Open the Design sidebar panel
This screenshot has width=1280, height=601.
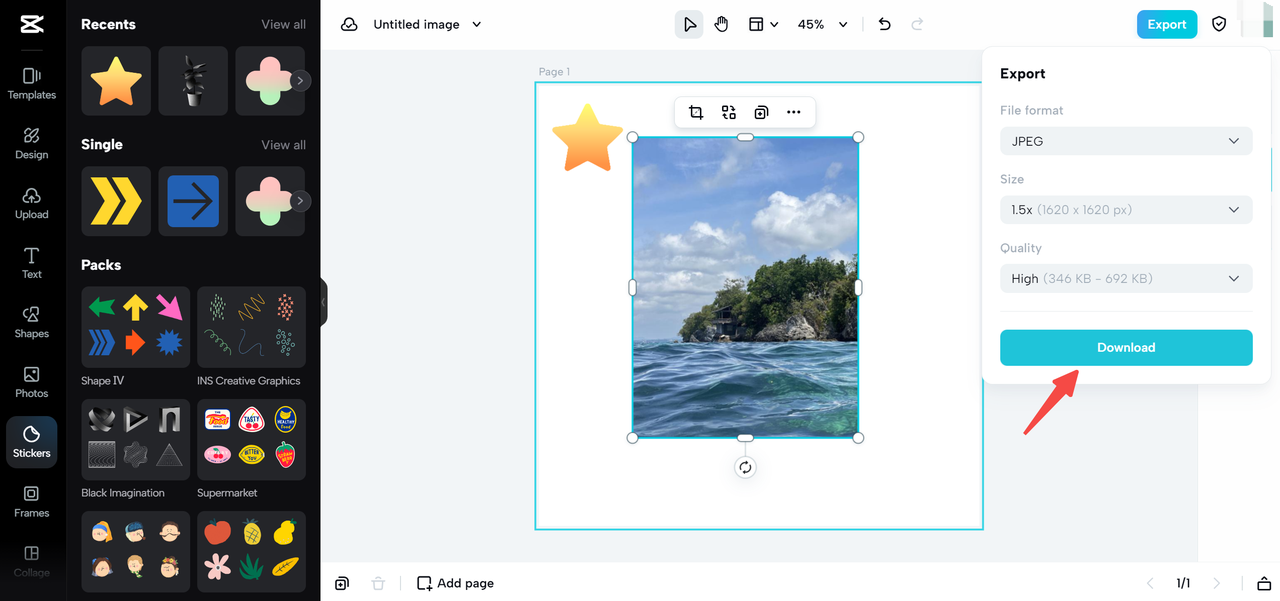point(32,143)
